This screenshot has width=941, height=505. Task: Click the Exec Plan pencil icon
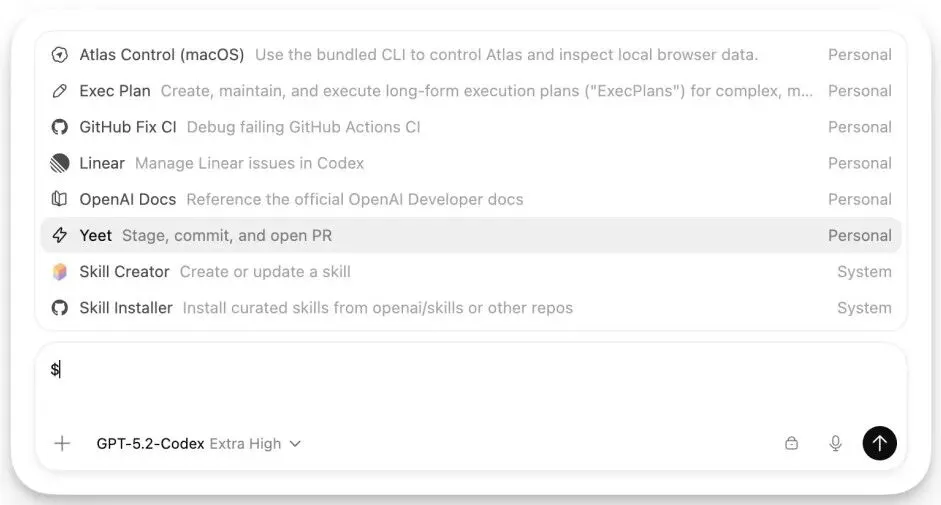(60, 91)
